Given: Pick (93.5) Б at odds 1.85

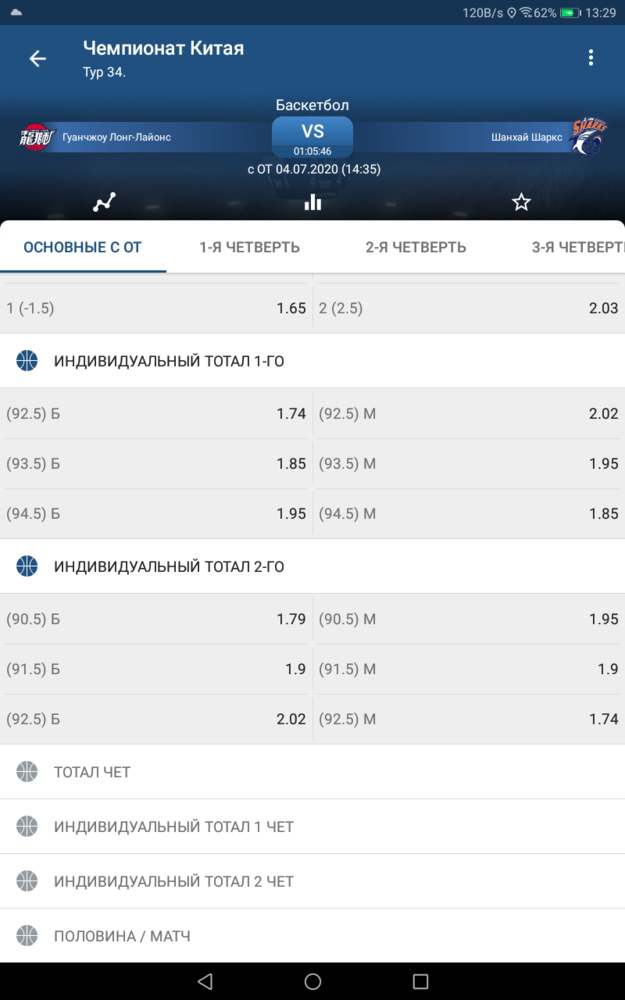Looking at the screenshot, I should click(x=156, y=464).
